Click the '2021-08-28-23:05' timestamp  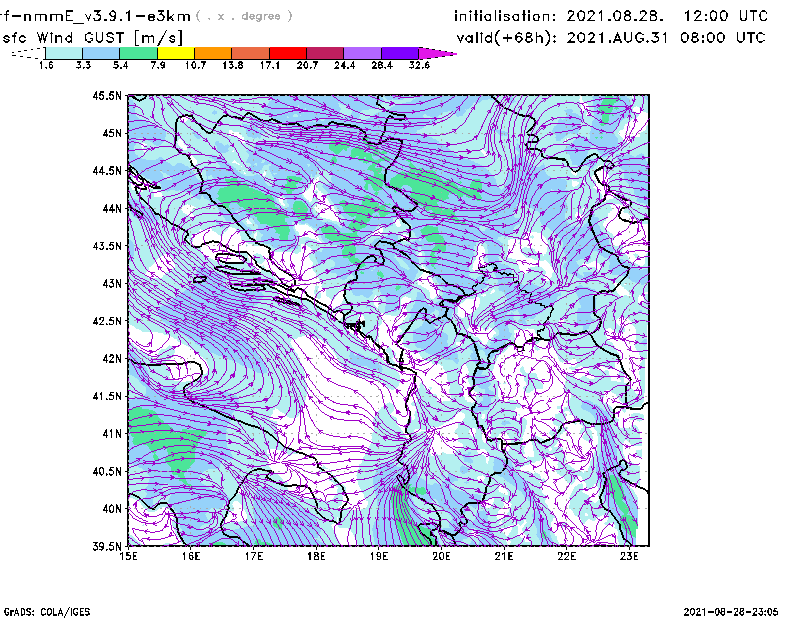[x=731, y=612]
